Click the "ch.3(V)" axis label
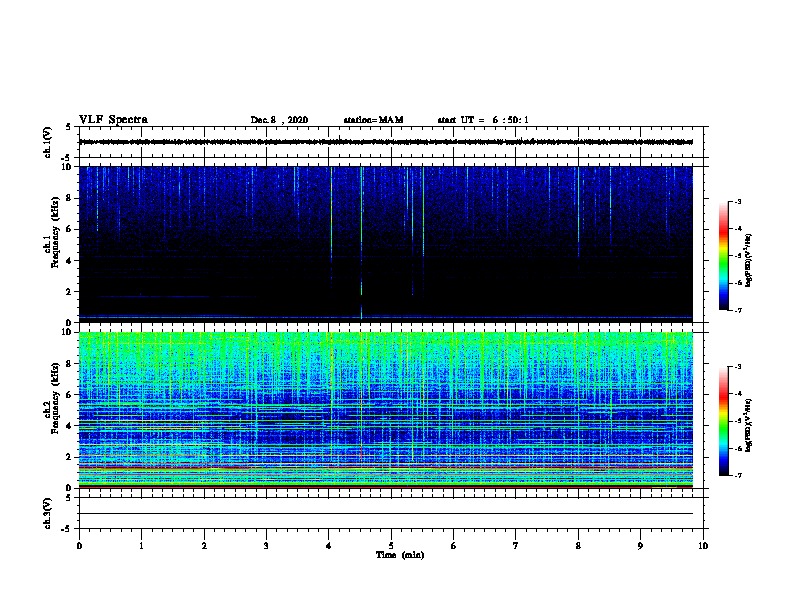The image size is (792, 612). [x=48, y=513]
